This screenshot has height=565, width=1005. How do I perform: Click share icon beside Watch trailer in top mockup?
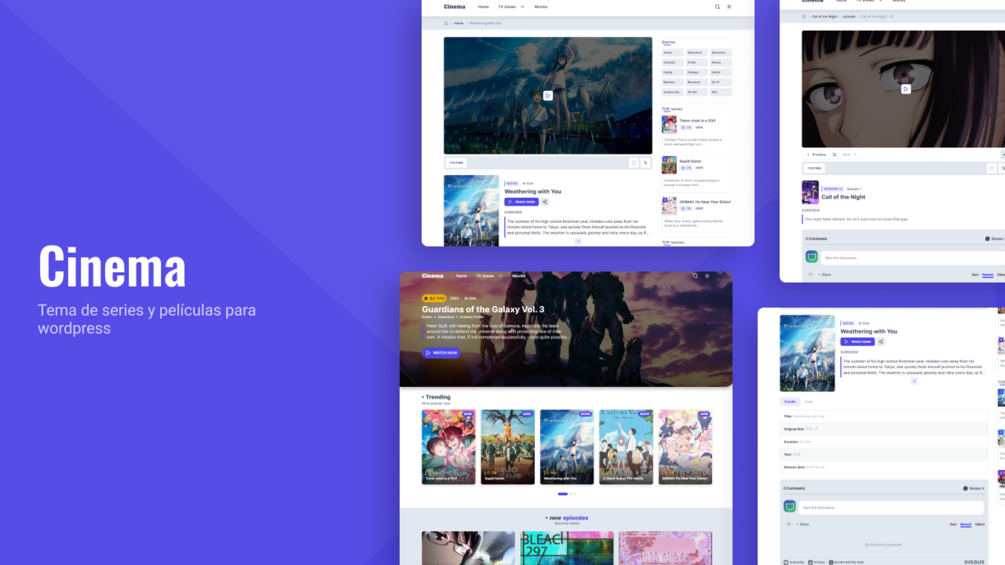point(545,202)
